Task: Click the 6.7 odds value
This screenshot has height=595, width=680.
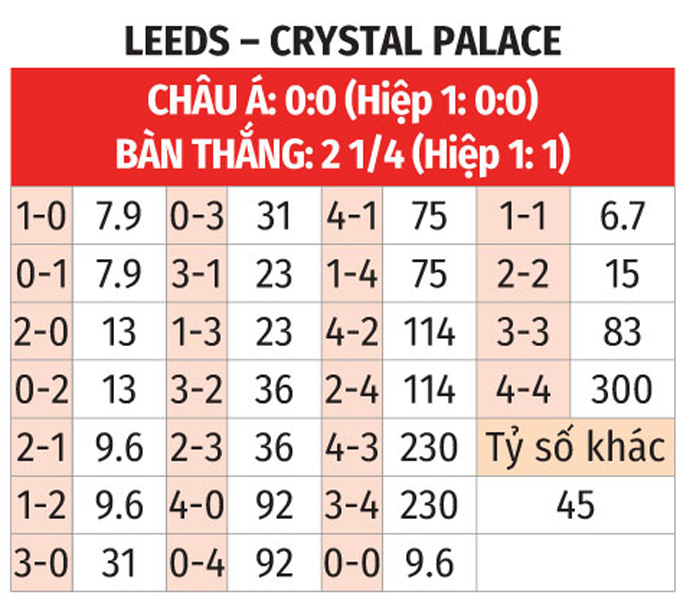Action: (622, 216)
